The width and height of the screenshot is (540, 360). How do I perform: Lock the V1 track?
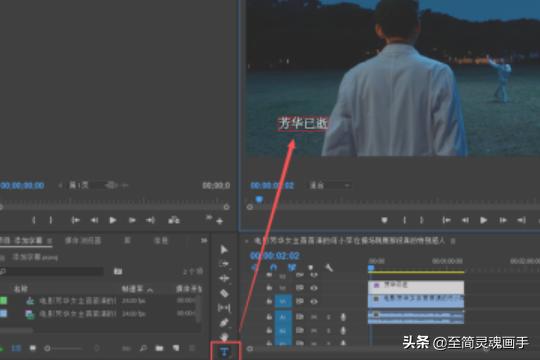coord(269,301)
